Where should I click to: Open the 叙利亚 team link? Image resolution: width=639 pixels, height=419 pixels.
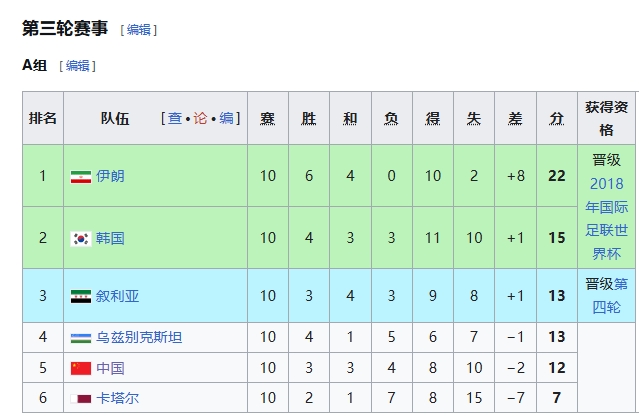click(118, 296)
